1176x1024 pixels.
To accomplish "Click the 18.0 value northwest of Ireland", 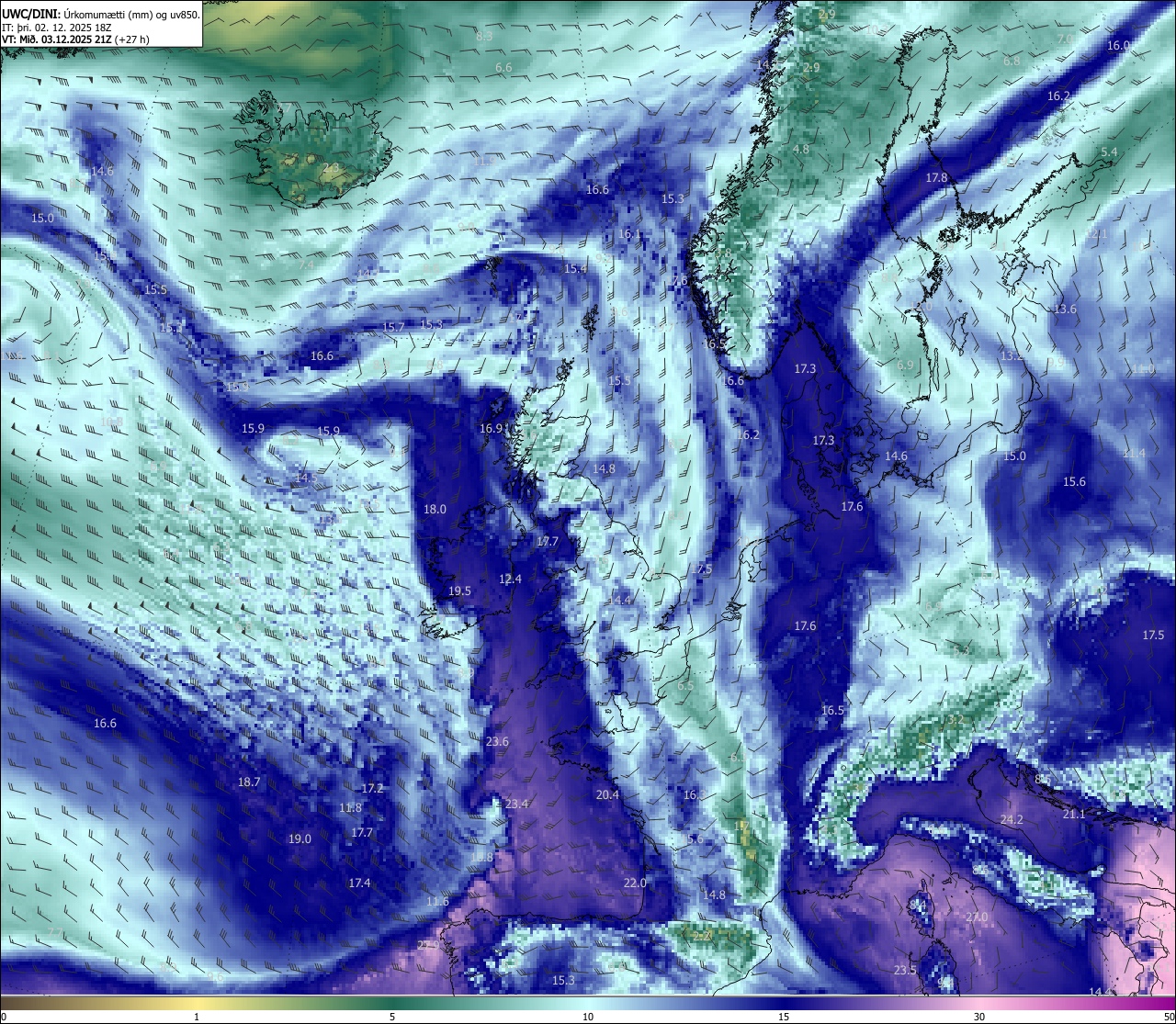I will coord(435,510).
